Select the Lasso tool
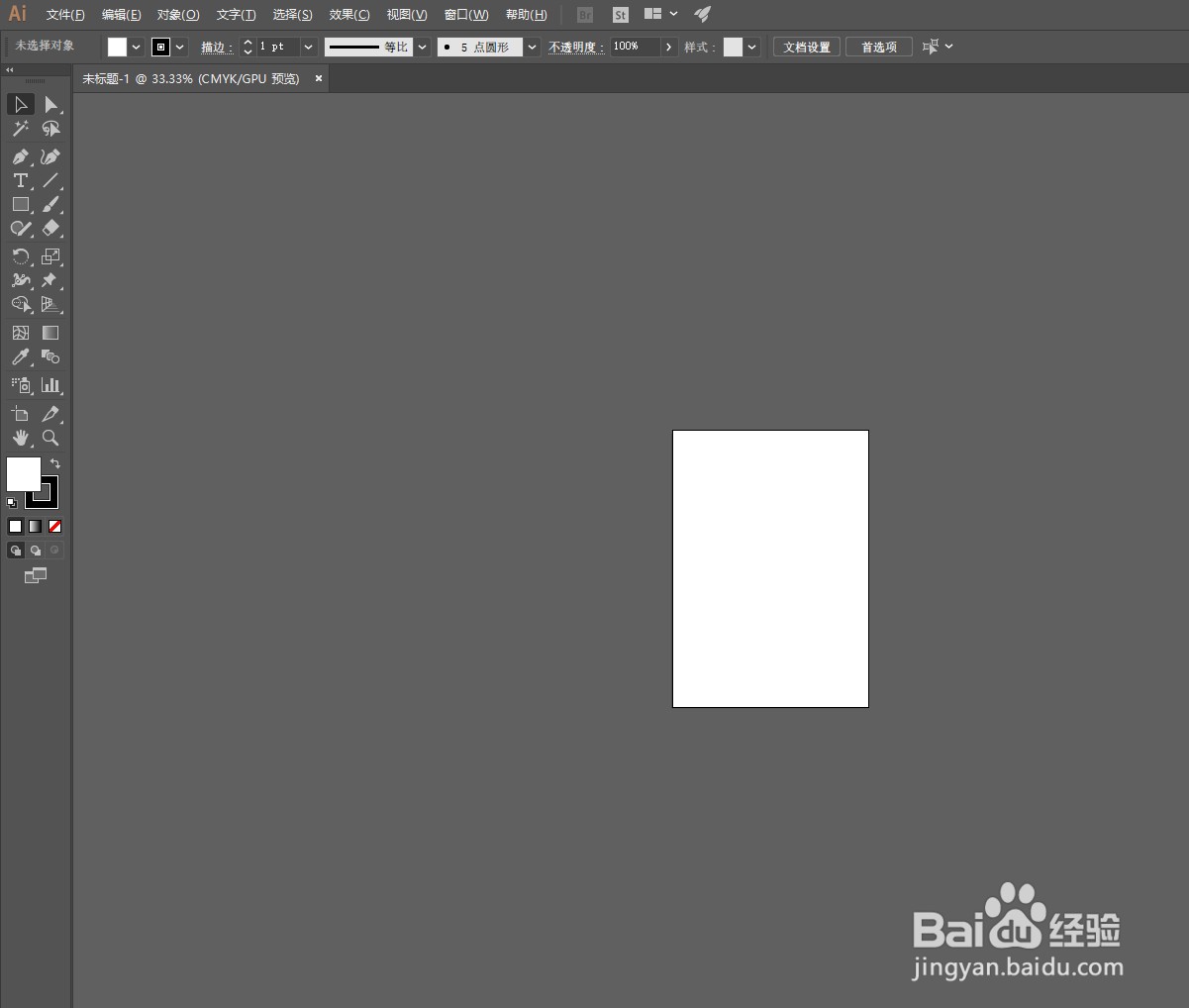 (x=50, y=129)
